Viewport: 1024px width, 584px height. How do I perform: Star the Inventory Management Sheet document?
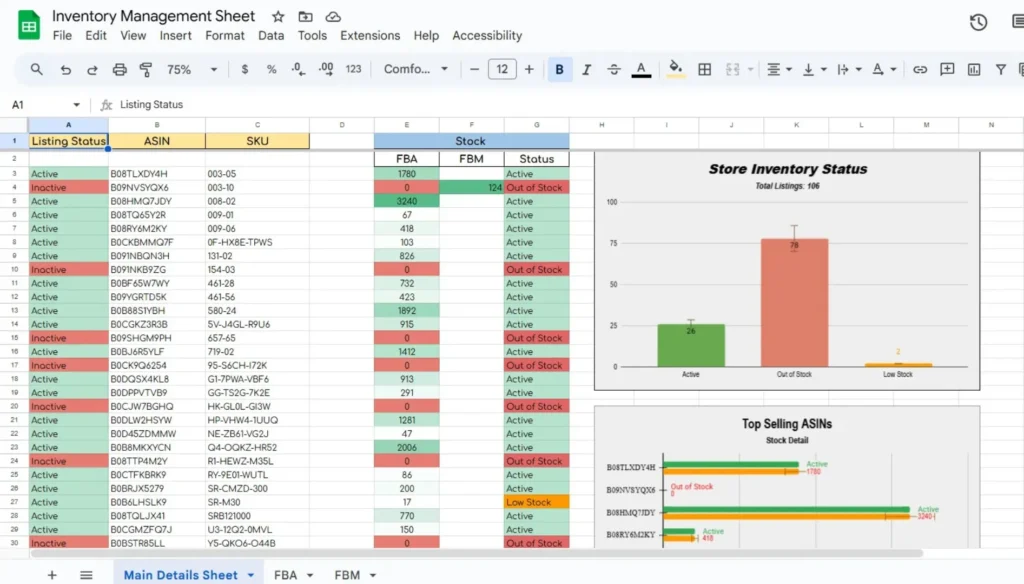tap(278, 17)
